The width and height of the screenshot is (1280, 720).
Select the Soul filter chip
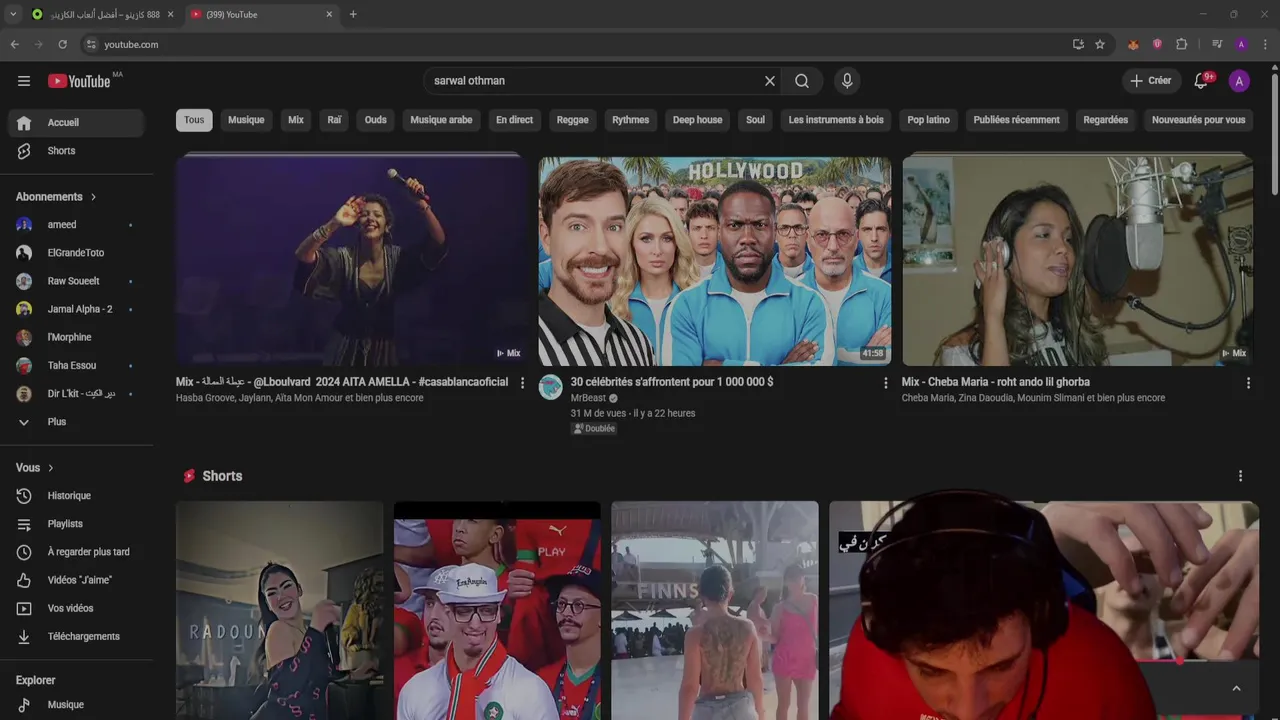tap(755, 120)
